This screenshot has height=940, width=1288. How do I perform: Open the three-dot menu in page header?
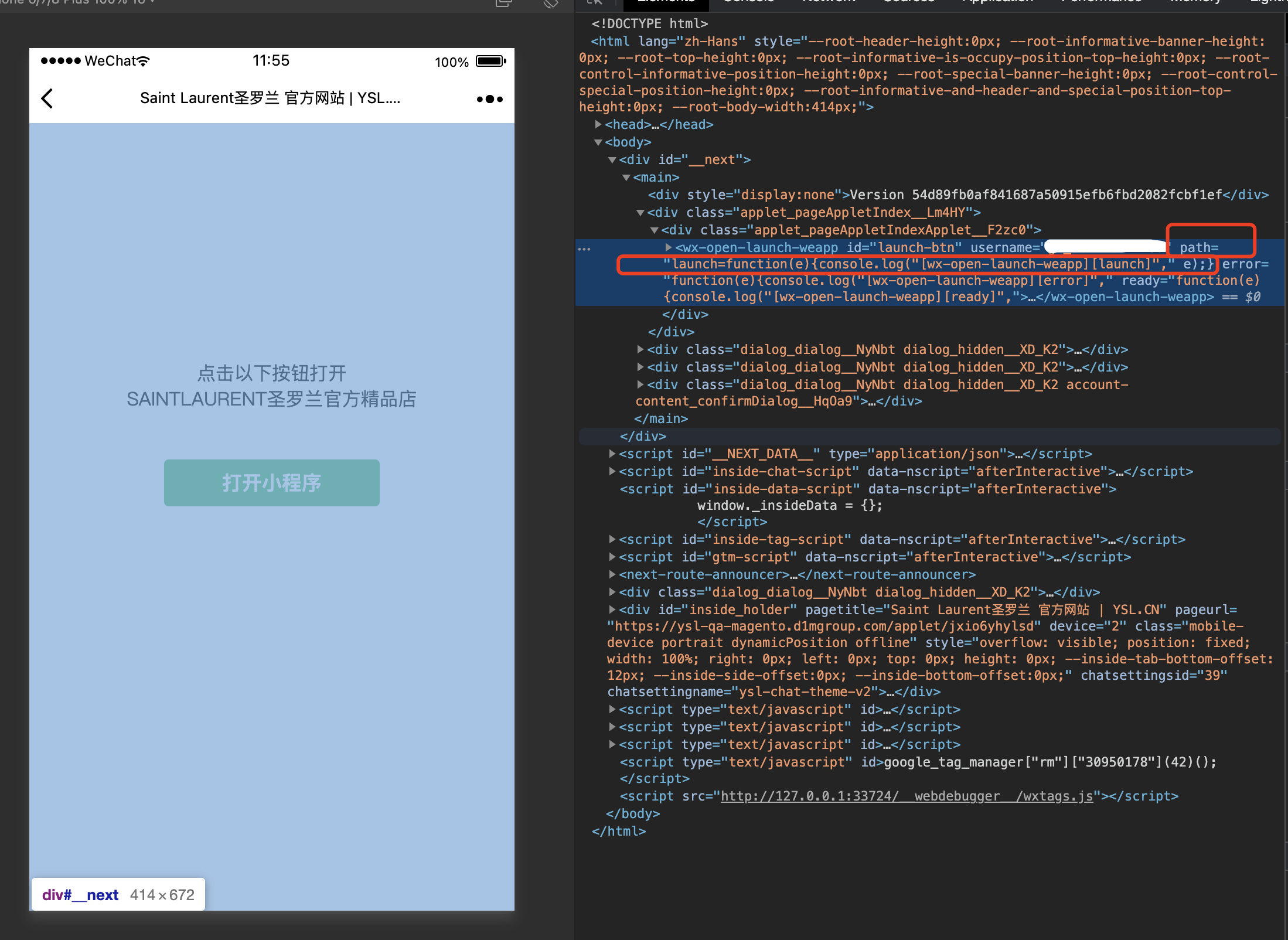tap(489, 99)
